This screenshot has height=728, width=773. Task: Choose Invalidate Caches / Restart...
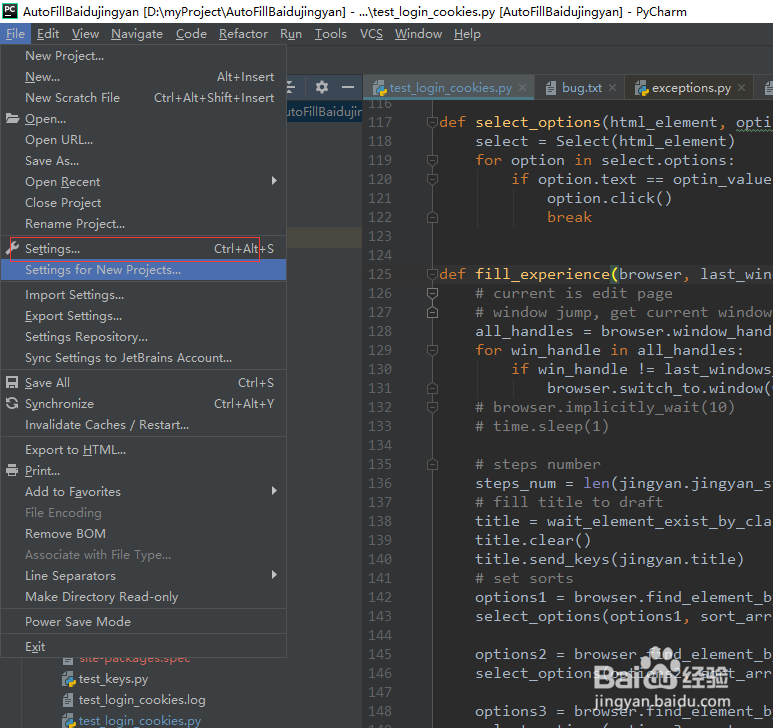(x=143, y=424)
